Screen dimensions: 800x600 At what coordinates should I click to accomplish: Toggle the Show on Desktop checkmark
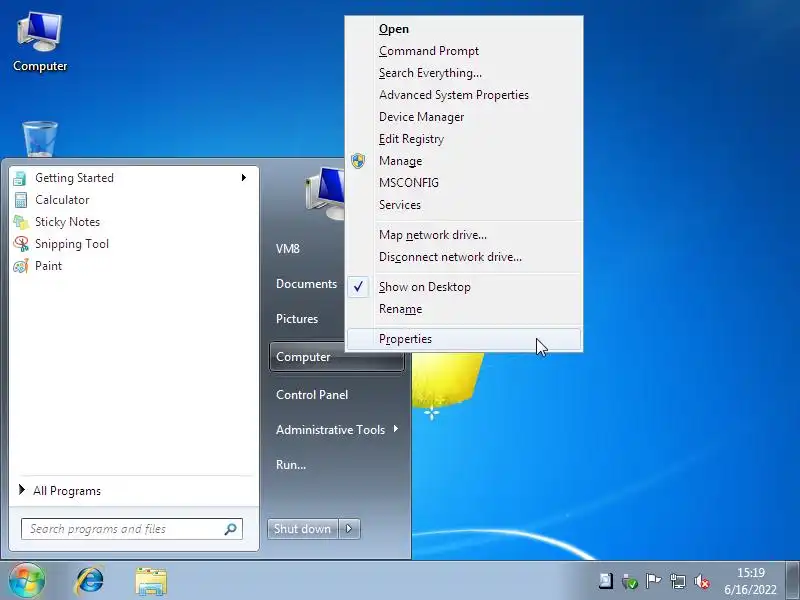tap(358, 287)
